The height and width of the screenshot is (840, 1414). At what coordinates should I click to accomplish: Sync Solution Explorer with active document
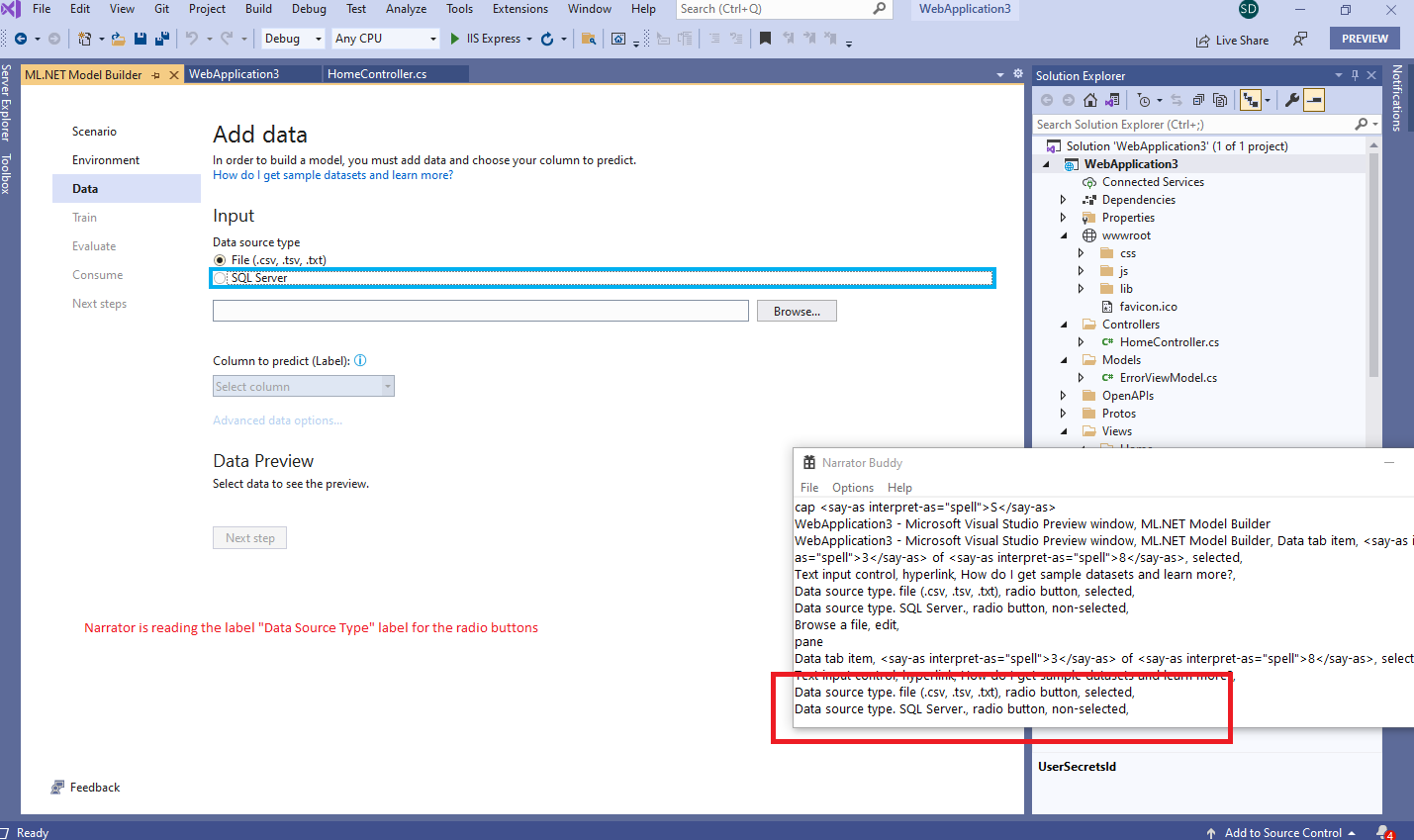tap(1178, 99)
